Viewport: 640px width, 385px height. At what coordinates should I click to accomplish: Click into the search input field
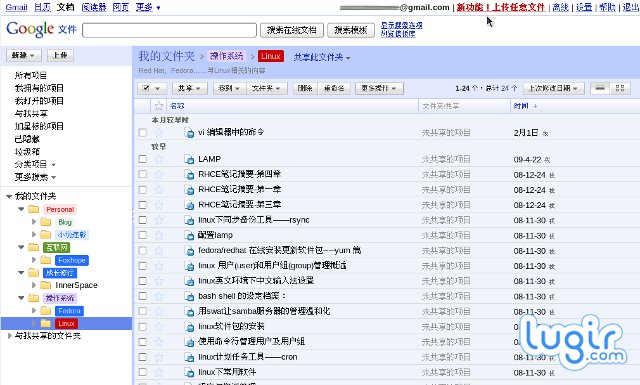pos(169,30)
